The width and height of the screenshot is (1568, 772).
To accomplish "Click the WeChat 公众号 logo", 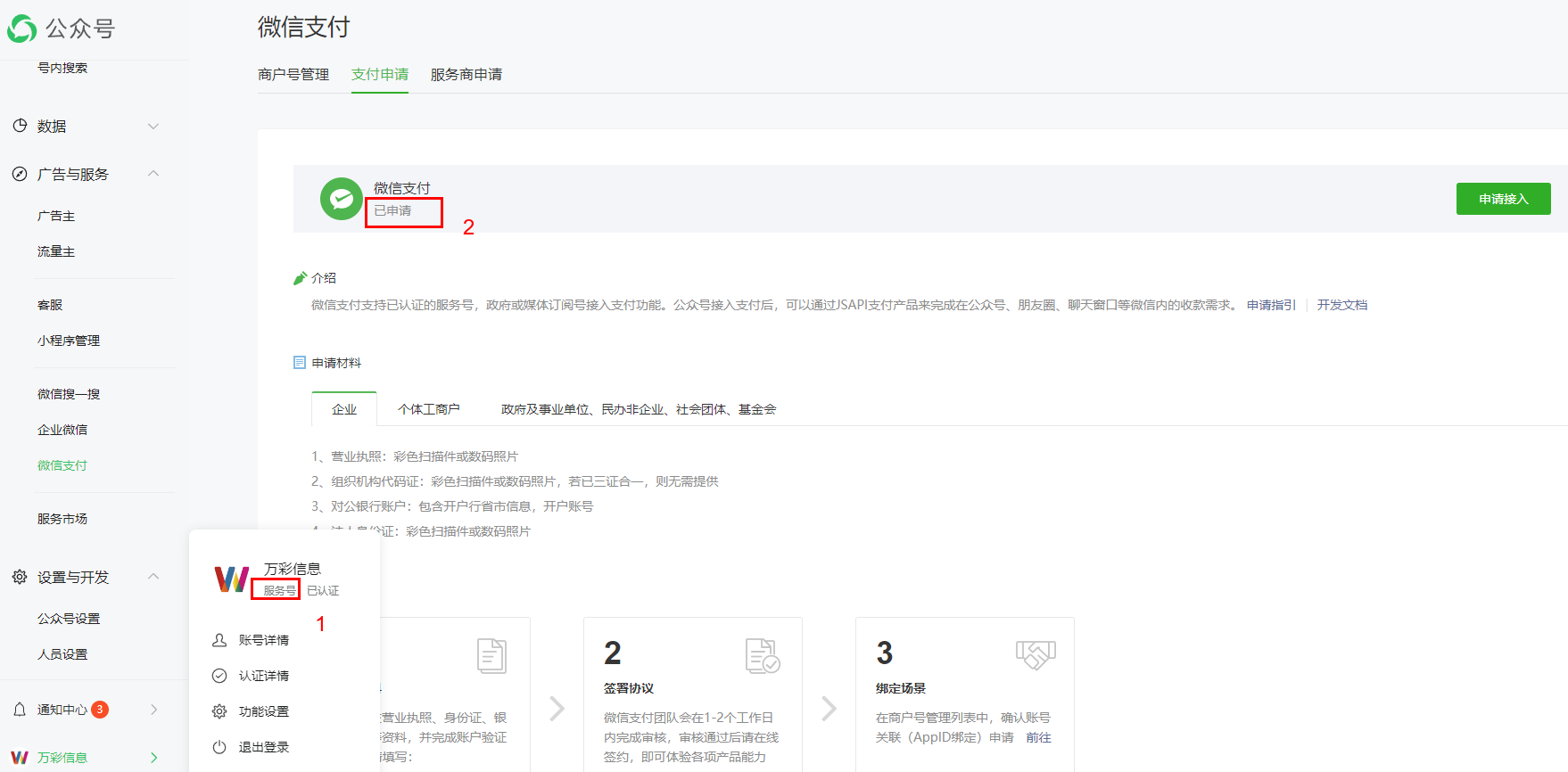I will [22, 29].
